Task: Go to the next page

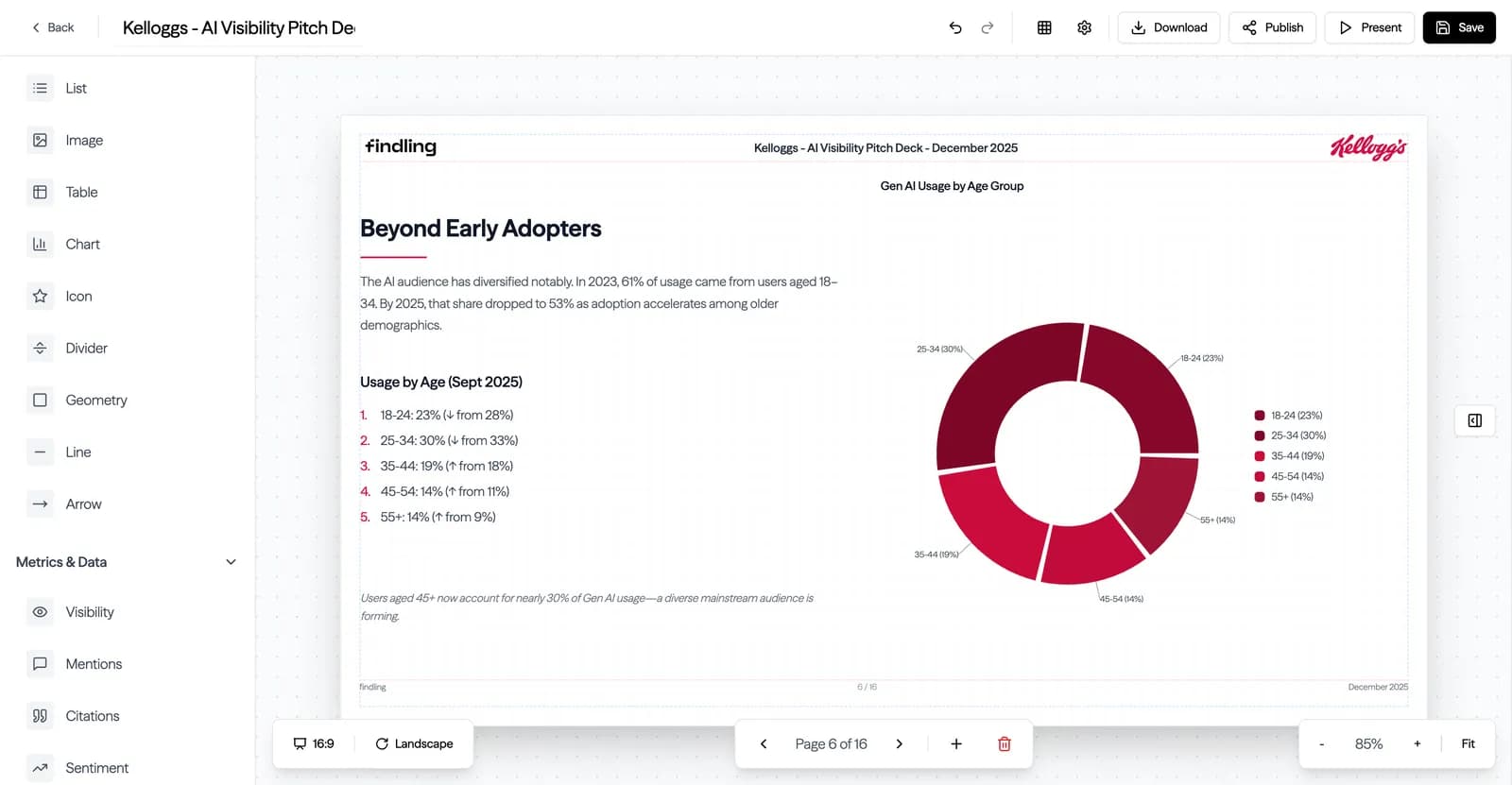Action: pos(899,743)
